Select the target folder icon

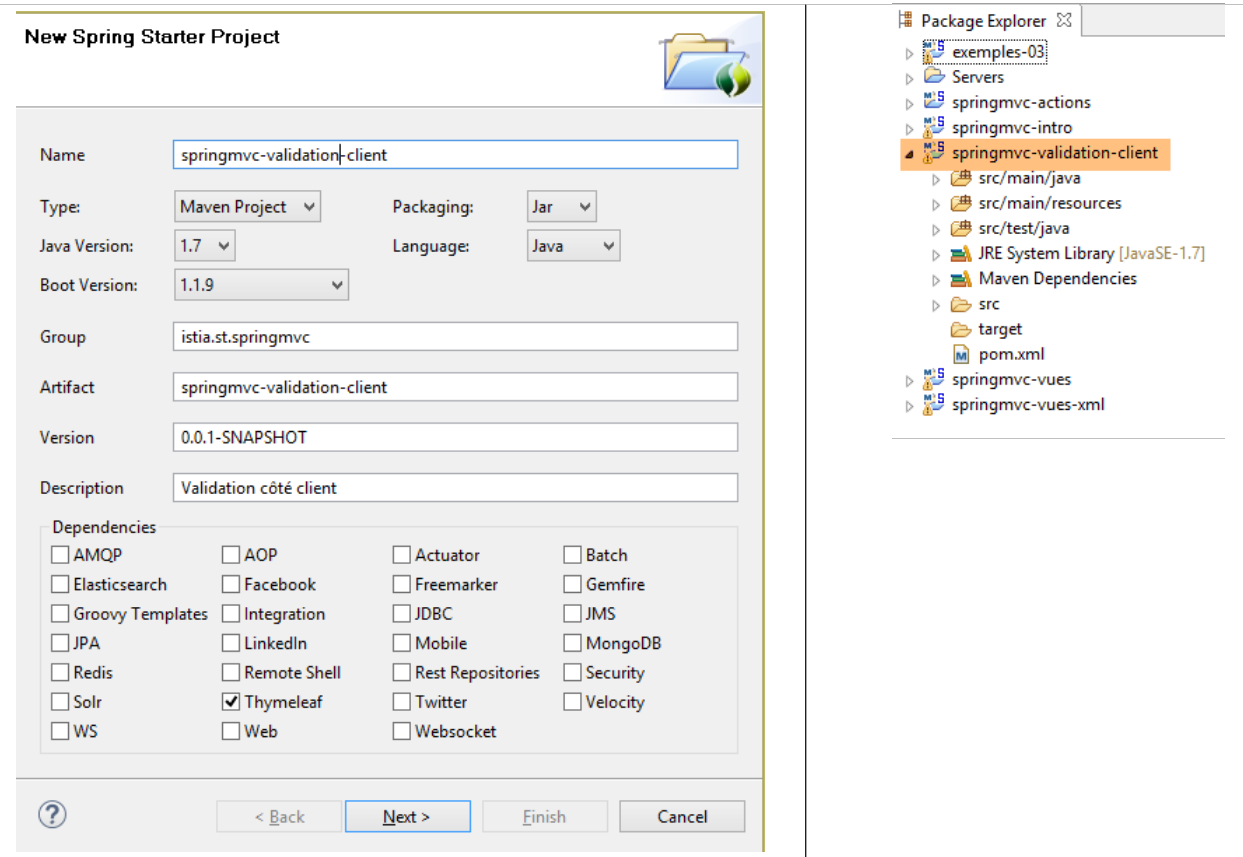(x=961, y=330)
